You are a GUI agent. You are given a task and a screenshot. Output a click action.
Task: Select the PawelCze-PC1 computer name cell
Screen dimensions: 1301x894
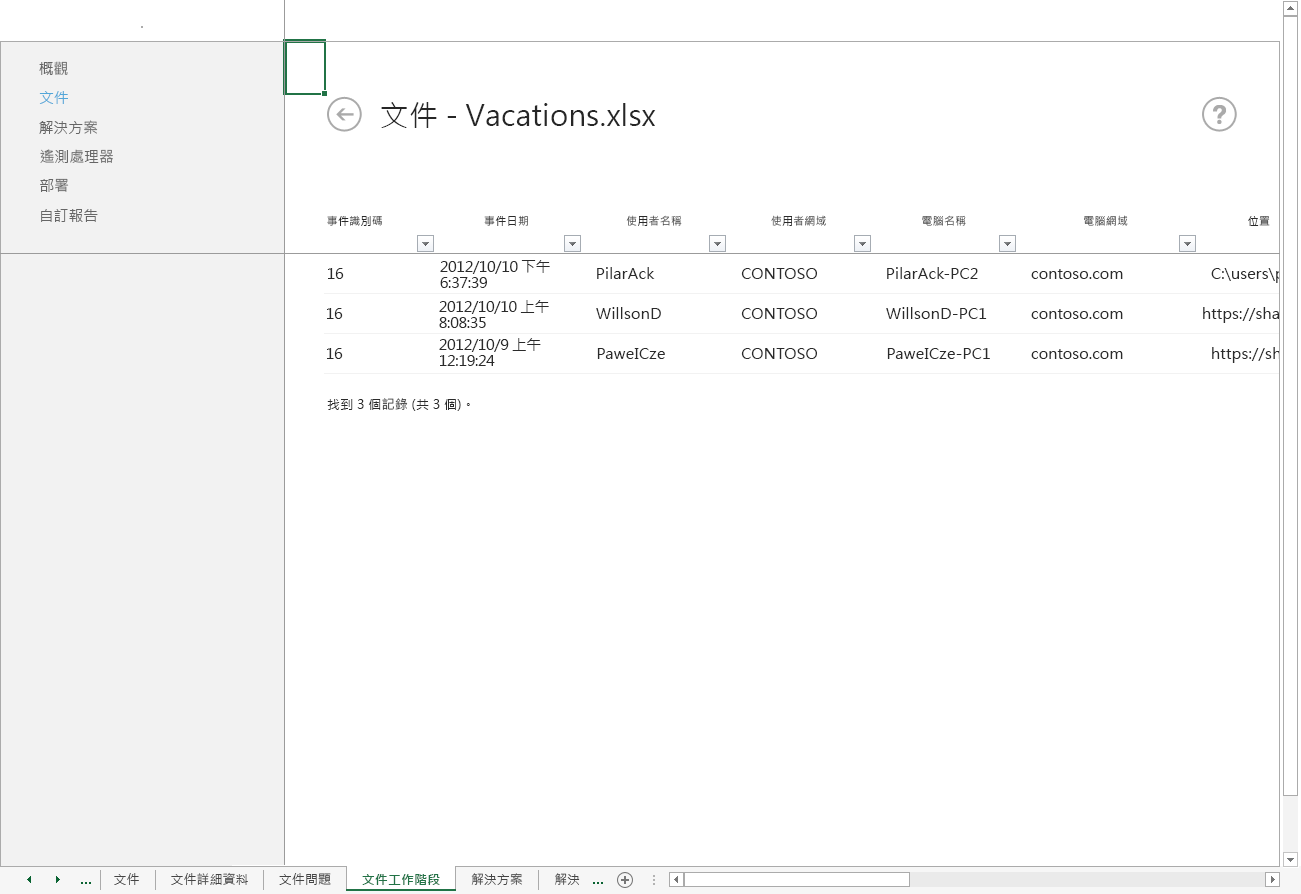tap(938, 354)
